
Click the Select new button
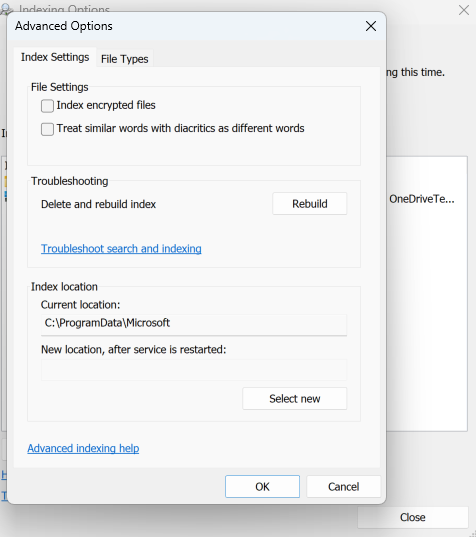(295, 399)
